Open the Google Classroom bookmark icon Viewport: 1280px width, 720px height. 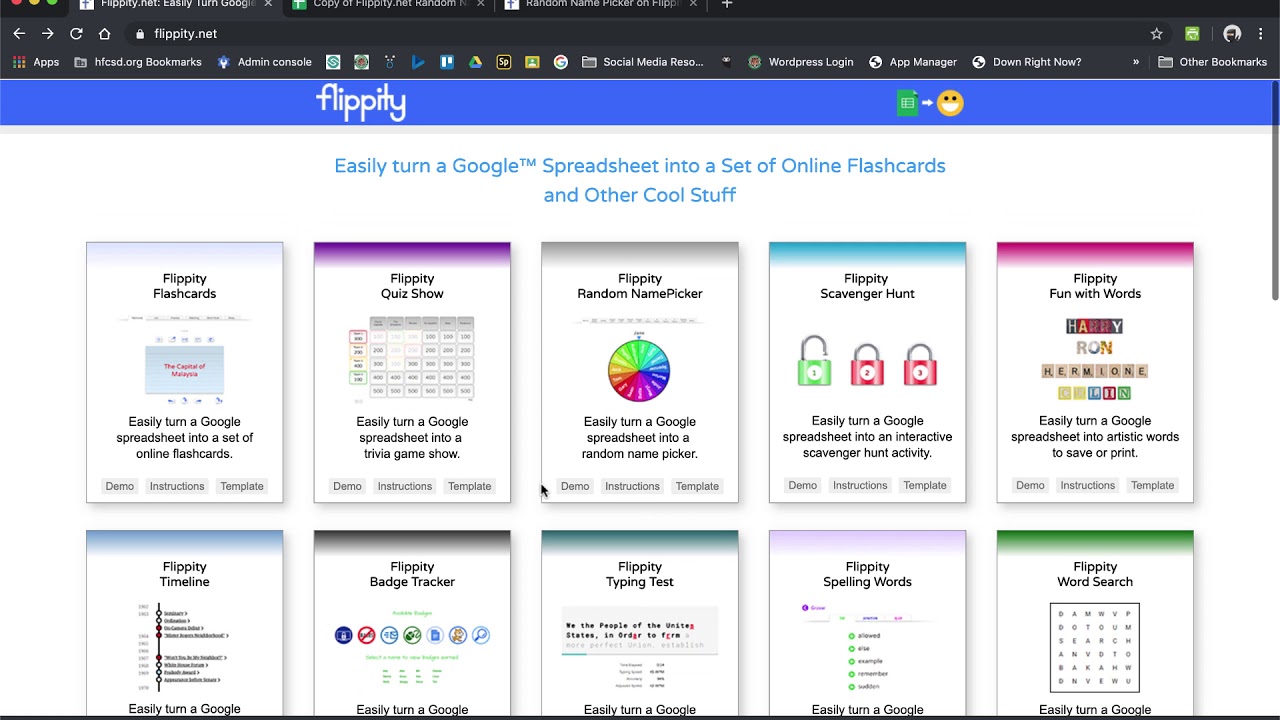(532, 62)
